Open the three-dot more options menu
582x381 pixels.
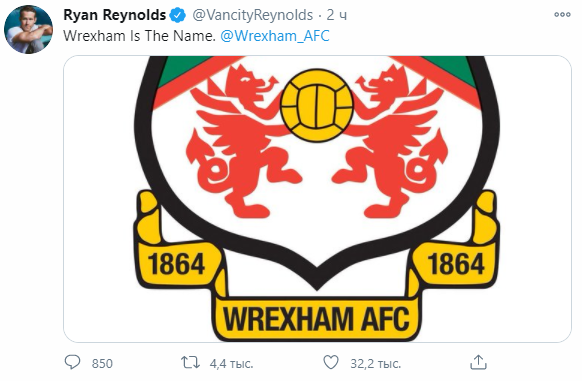562,14
